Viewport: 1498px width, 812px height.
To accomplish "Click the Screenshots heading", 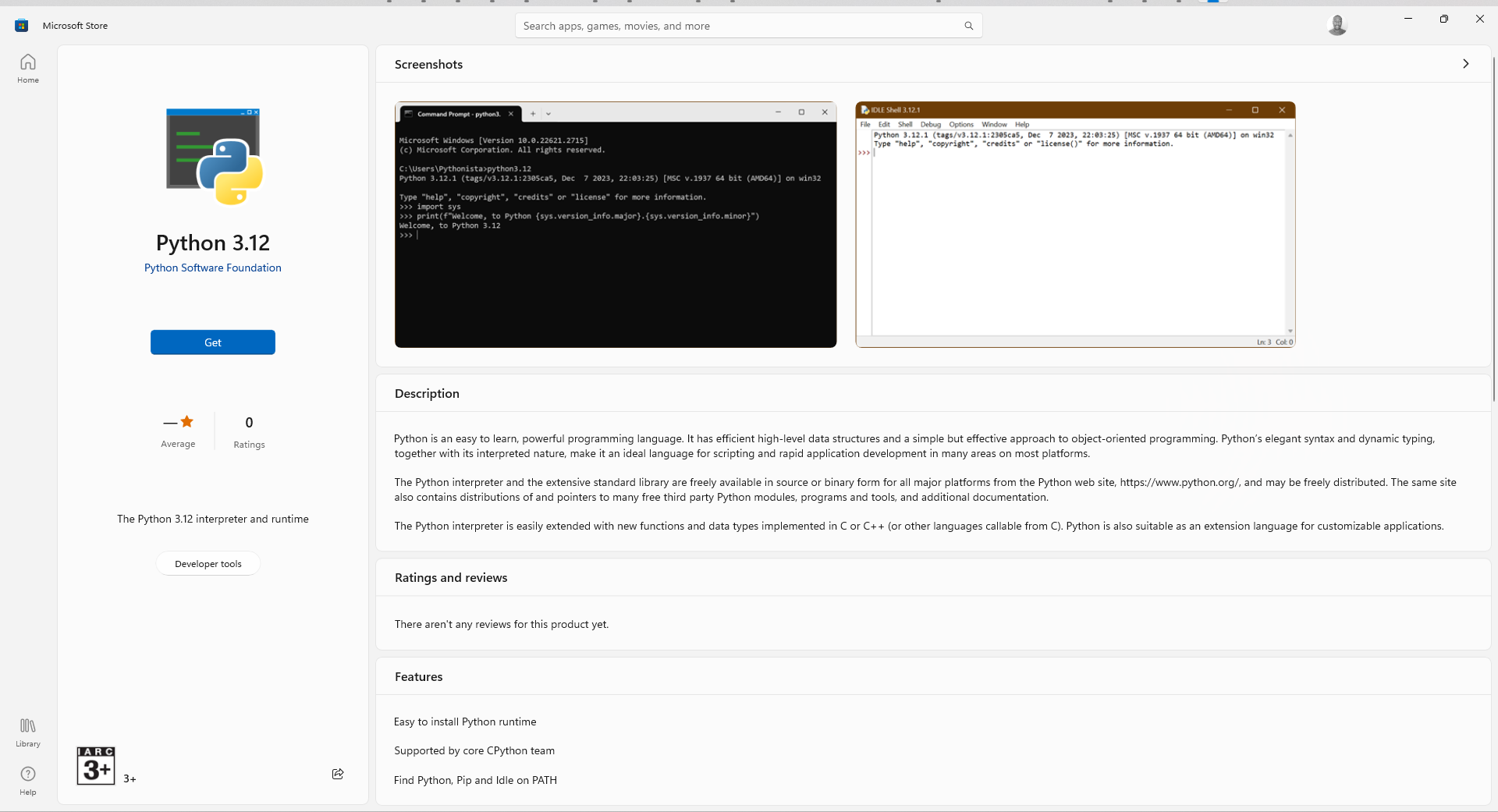I will [428, 64].
